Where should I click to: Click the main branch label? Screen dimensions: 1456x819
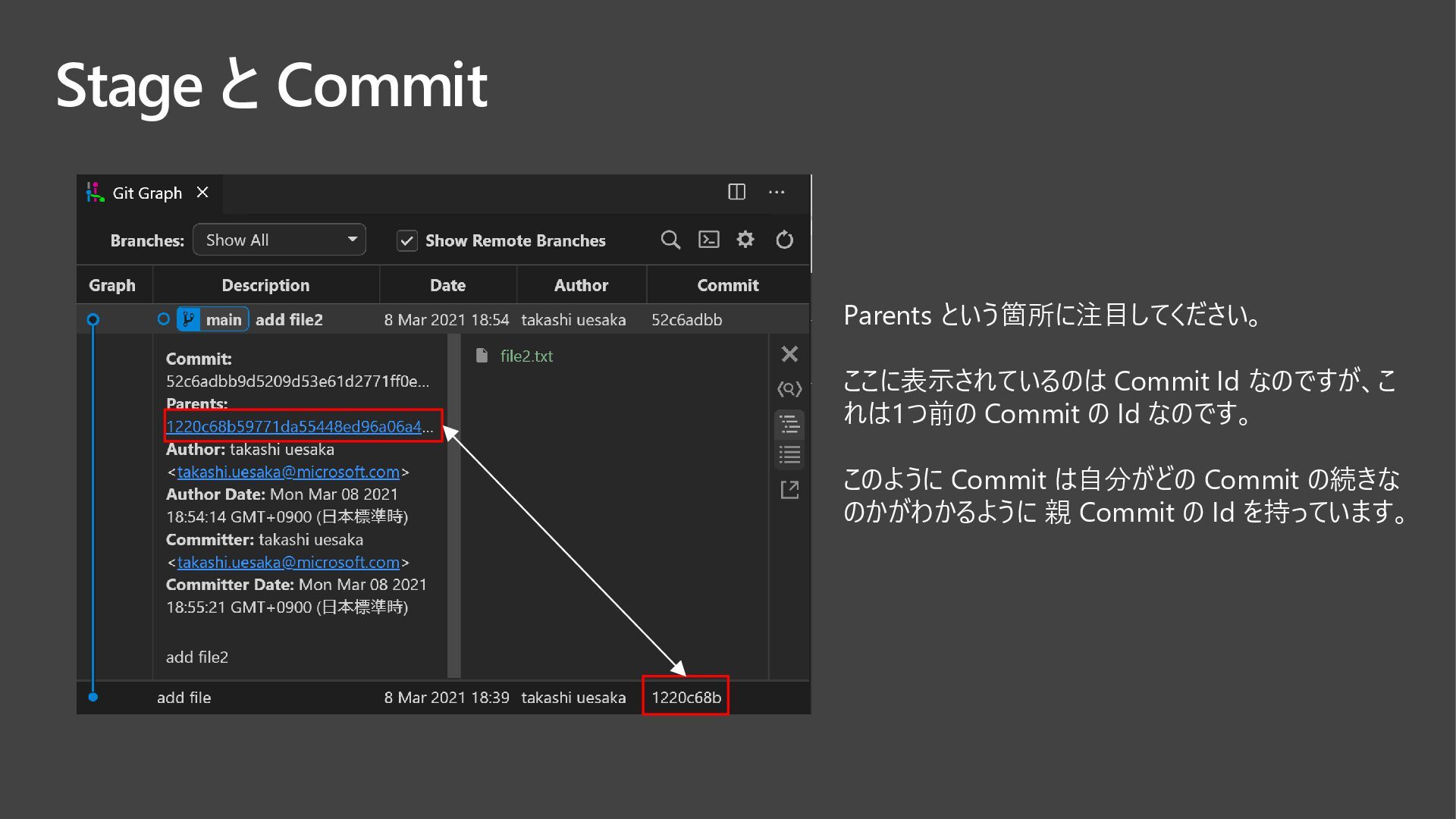point(223,320)
